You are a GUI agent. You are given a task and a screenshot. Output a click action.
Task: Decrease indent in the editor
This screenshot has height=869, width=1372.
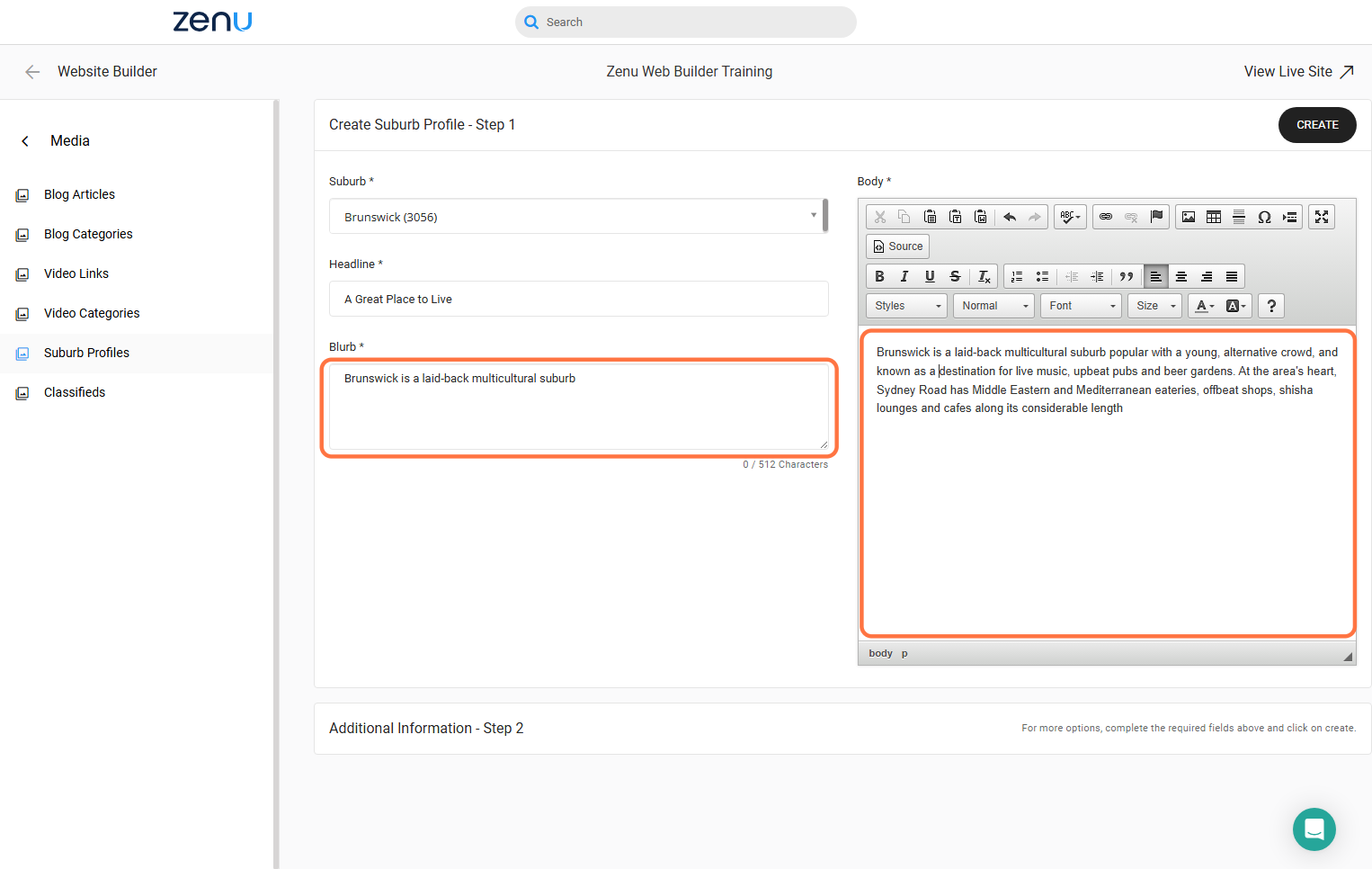click(x=1072, y=276)
